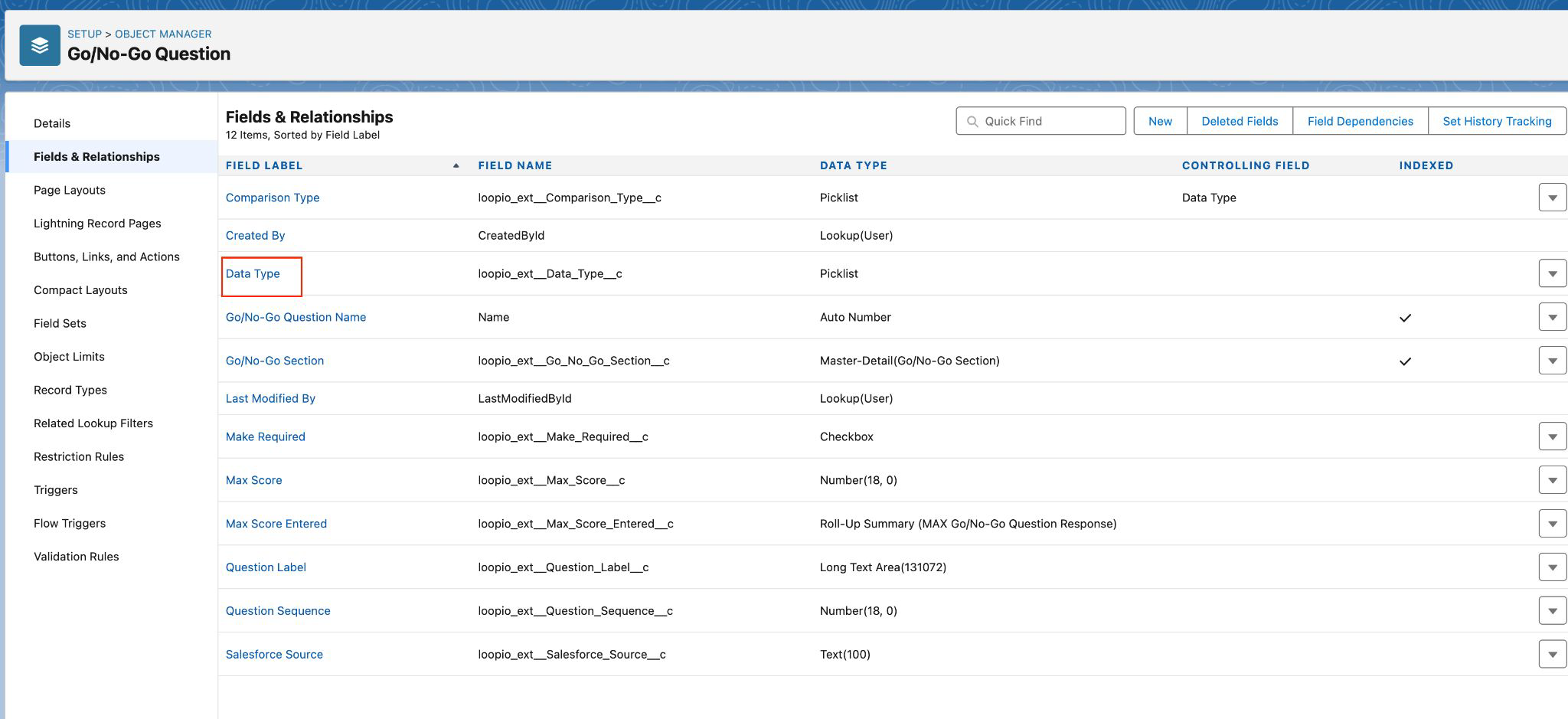Click the SETUP breadcrumb link
The image size is (1568, 719).
pyautogui.click(x=84, y=34)
